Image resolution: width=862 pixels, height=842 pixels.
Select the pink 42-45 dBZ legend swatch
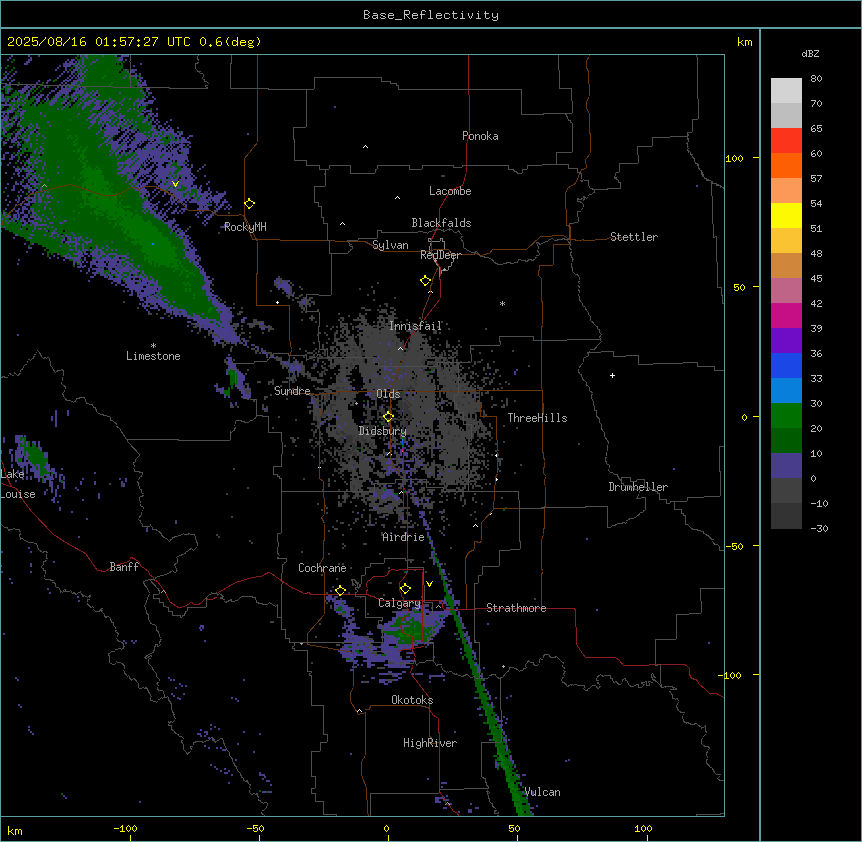(786, 291)
